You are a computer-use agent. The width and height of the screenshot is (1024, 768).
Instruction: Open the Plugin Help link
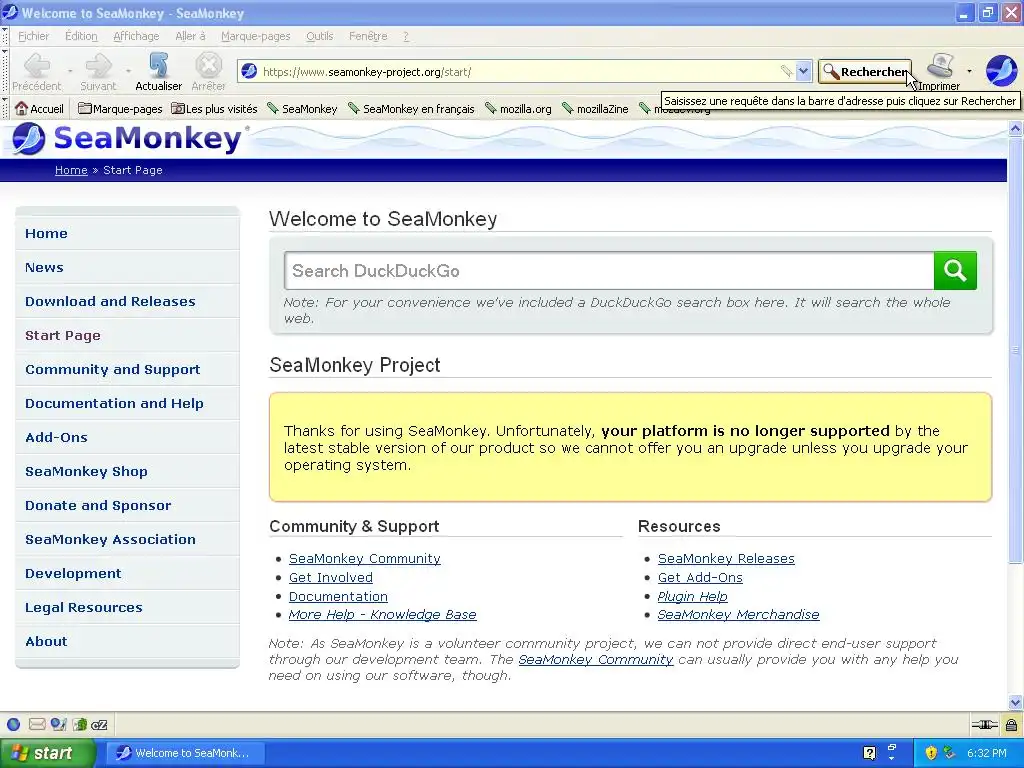tap(692, 596)
